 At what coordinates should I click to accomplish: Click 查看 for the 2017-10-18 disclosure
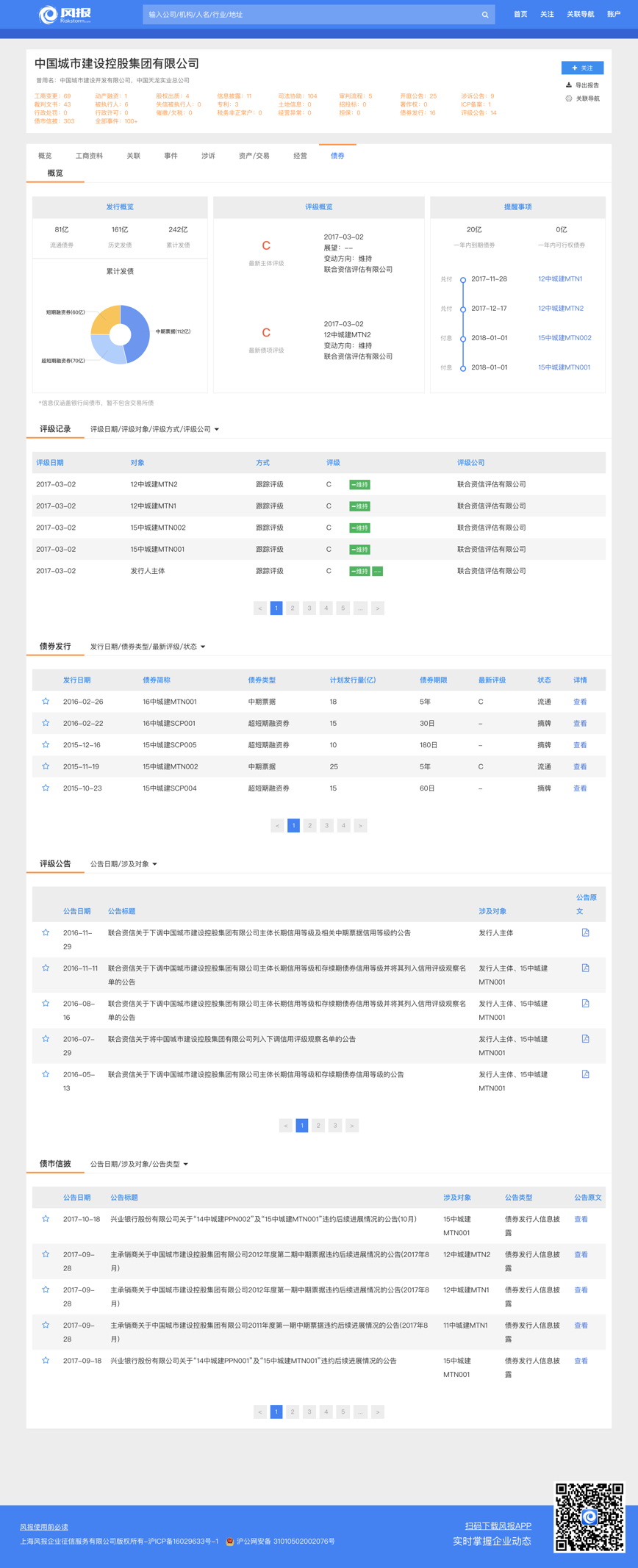tap(581, 1219)
